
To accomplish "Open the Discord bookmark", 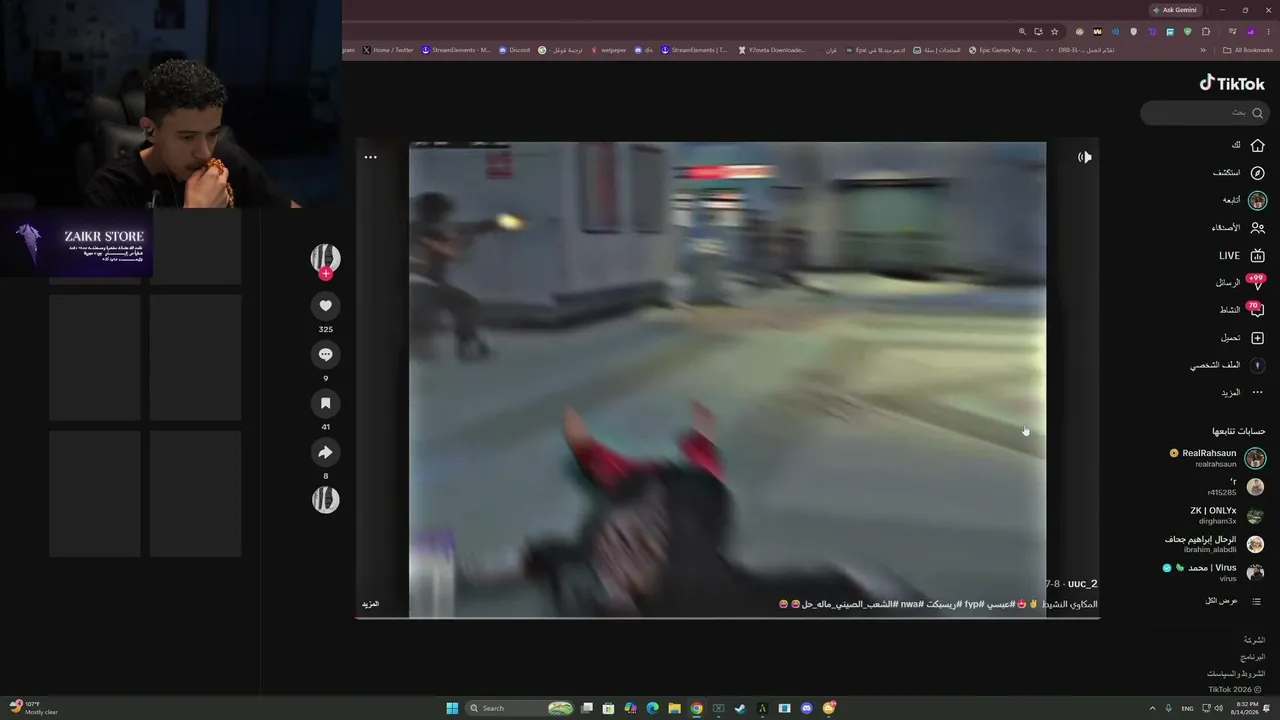I will coord(515,50).
